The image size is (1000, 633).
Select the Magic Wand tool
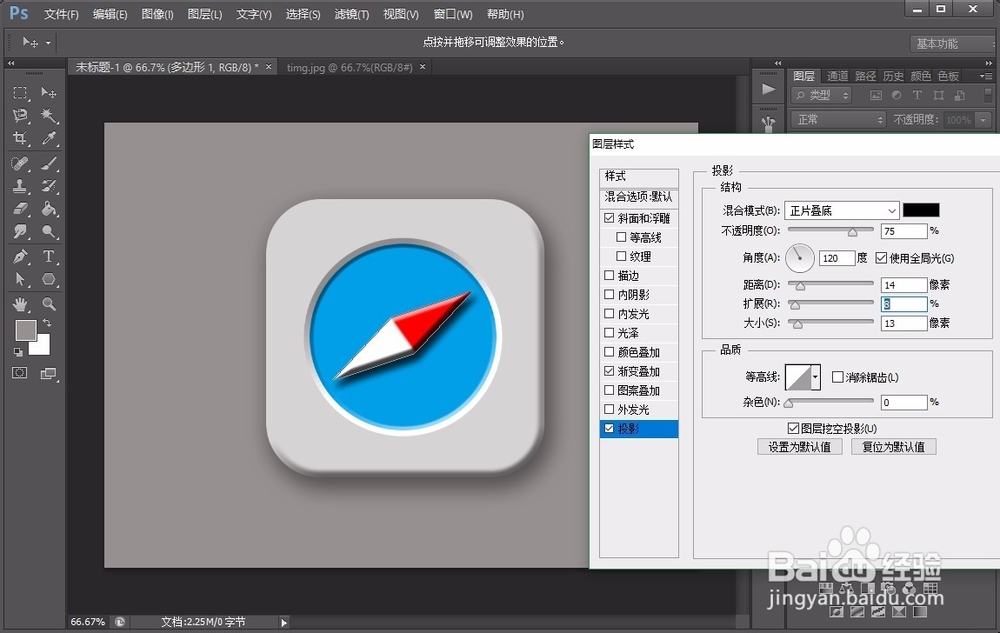pos(49,115)
